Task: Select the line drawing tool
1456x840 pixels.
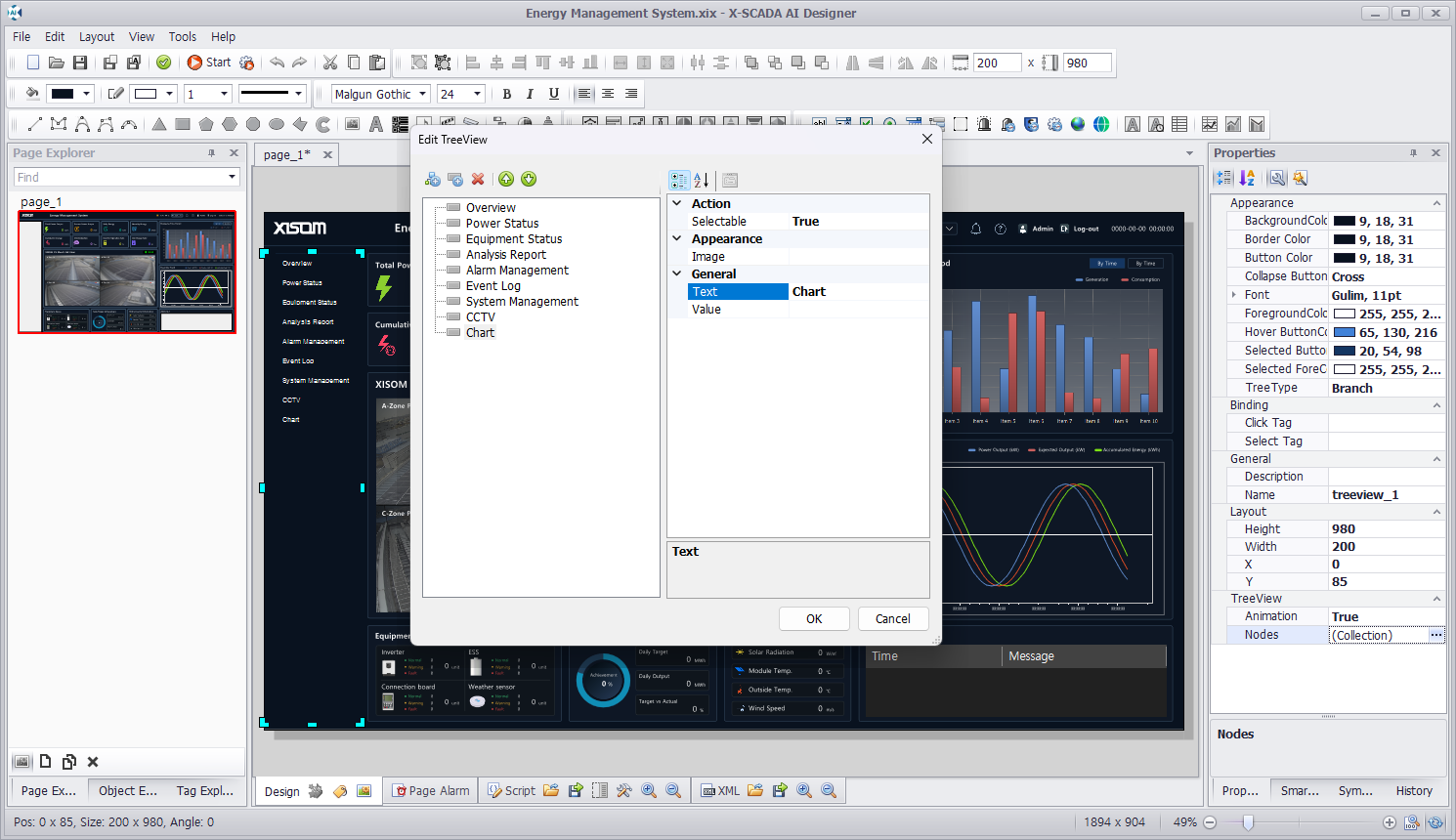Action: tap(34, 124)
